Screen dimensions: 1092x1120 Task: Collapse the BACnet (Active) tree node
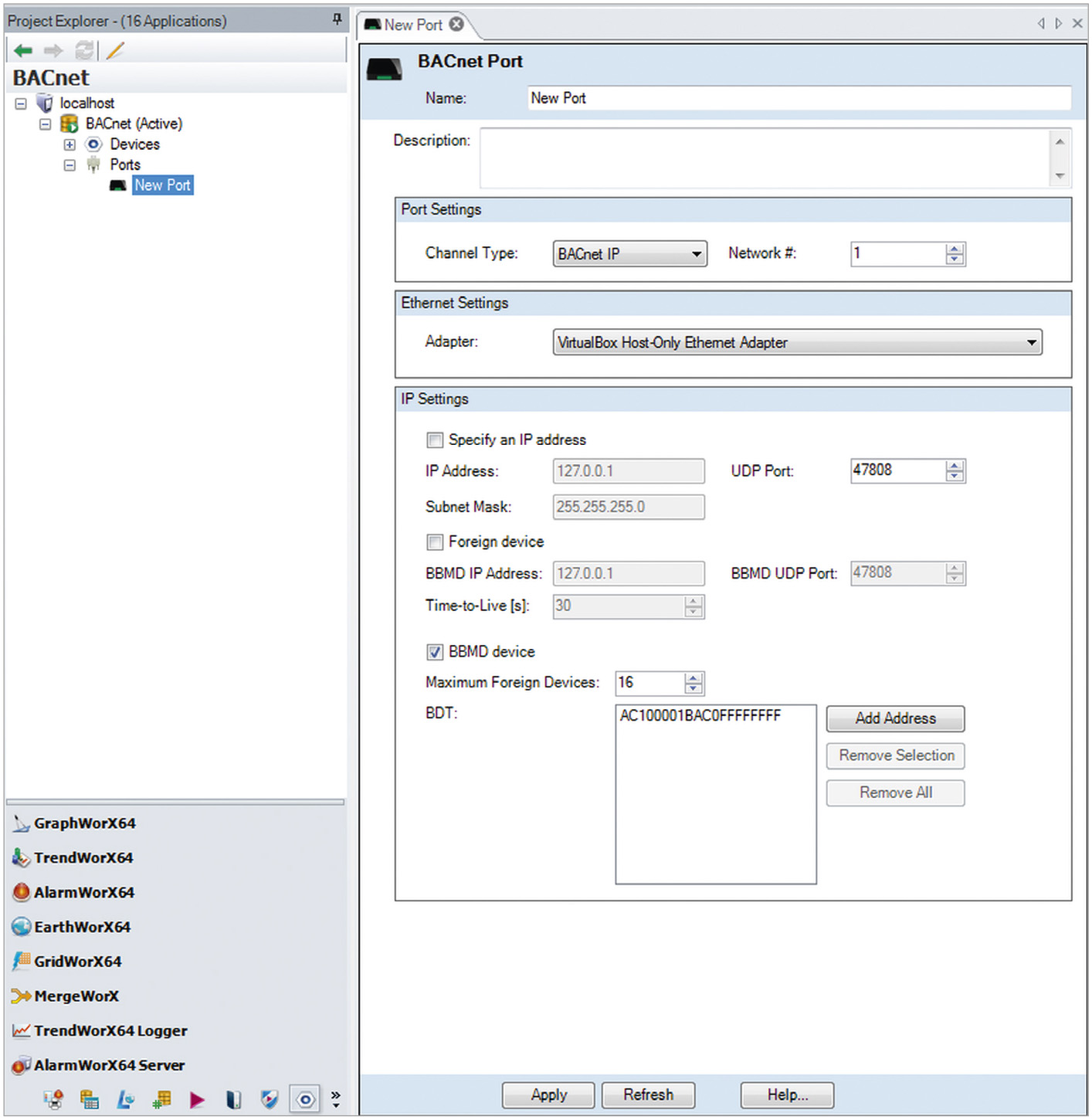(x=45, y=124)
